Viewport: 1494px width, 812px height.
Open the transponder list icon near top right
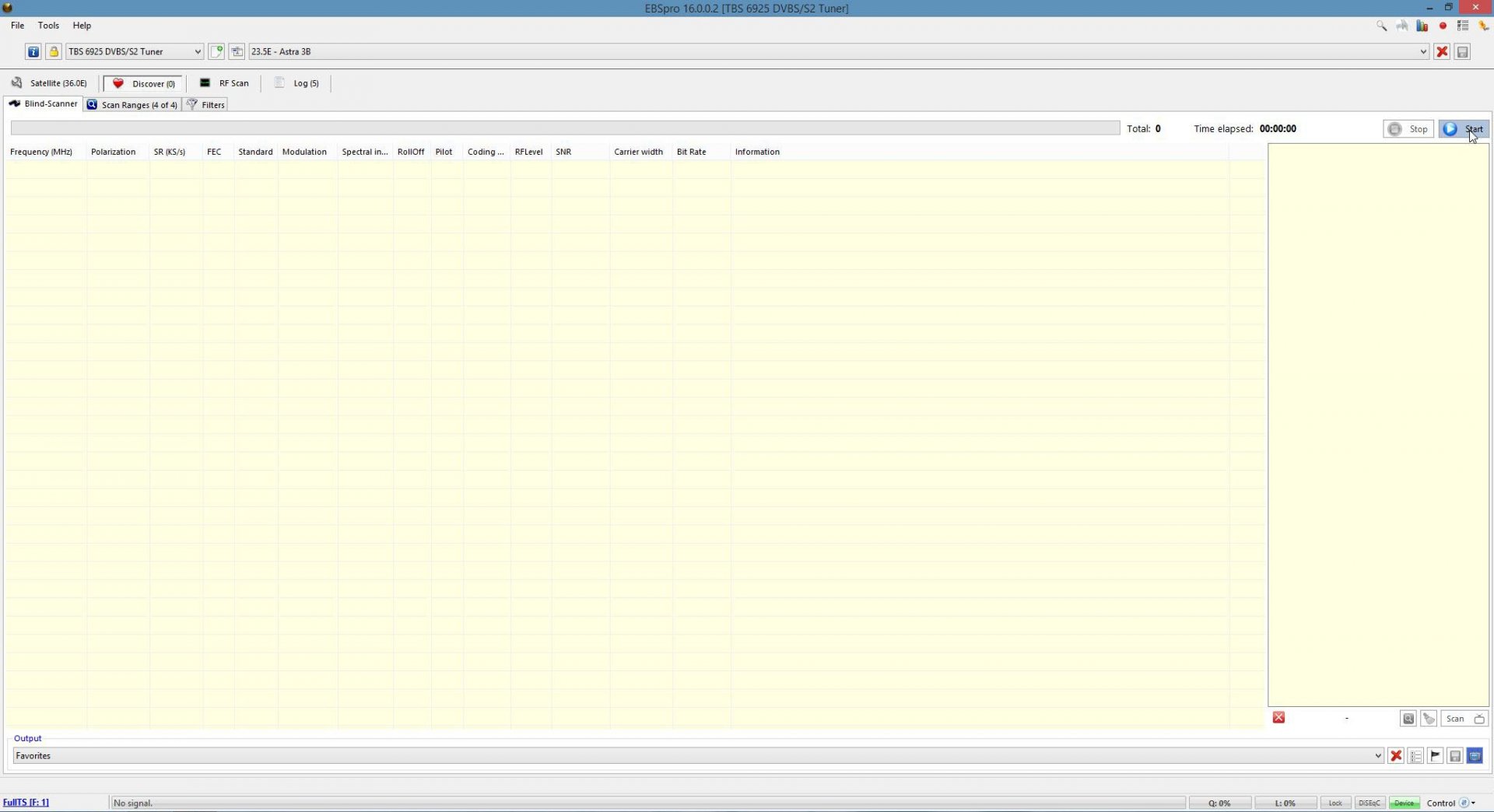coord(1463,26)
